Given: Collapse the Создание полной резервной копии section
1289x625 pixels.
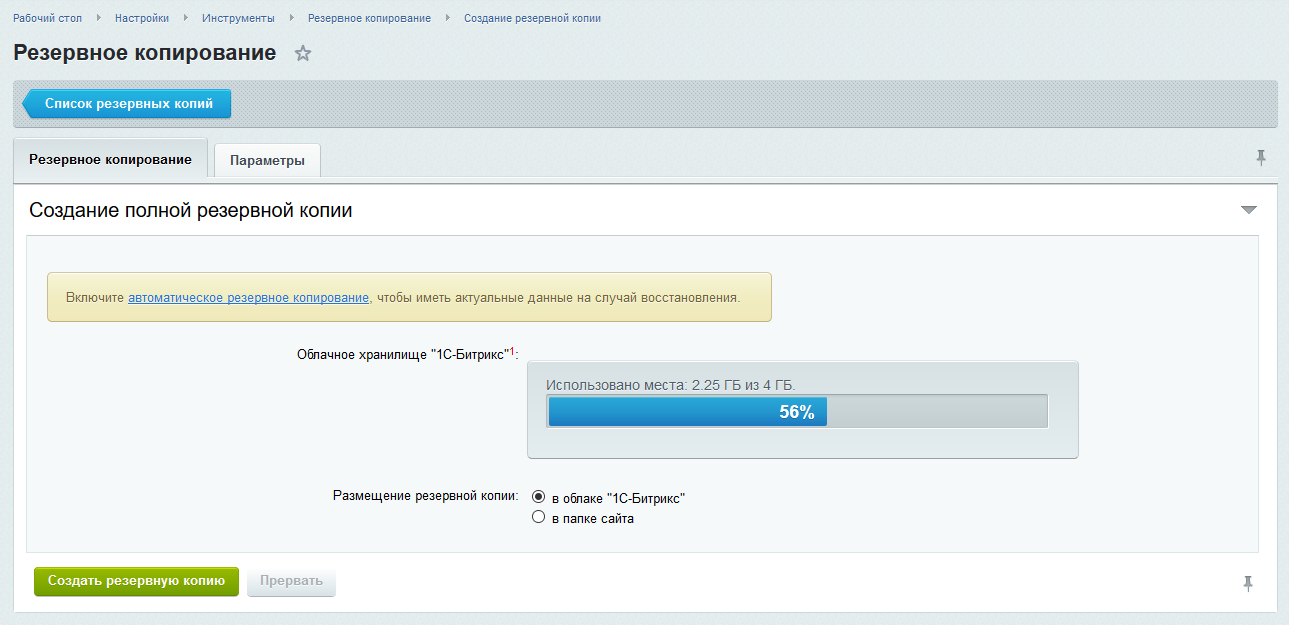Looking at the screenshot, I should point(1248,210).
